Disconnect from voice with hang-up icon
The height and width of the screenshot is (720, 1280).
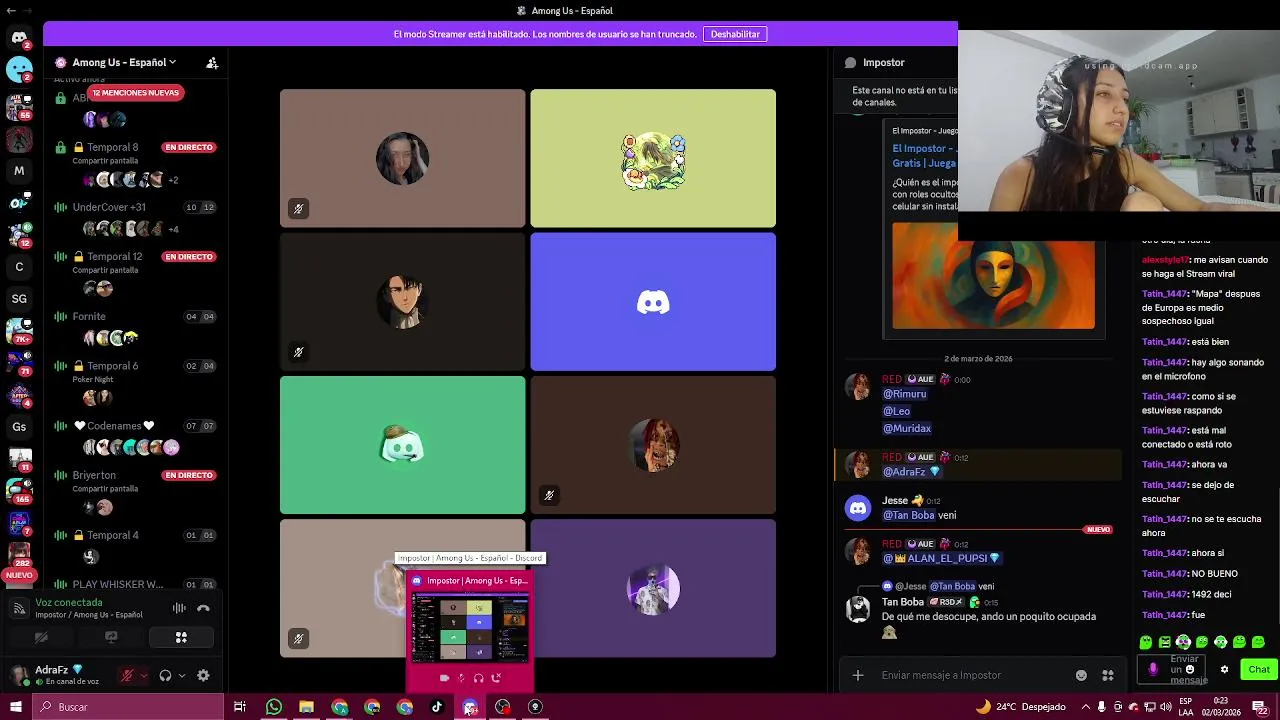203,608
